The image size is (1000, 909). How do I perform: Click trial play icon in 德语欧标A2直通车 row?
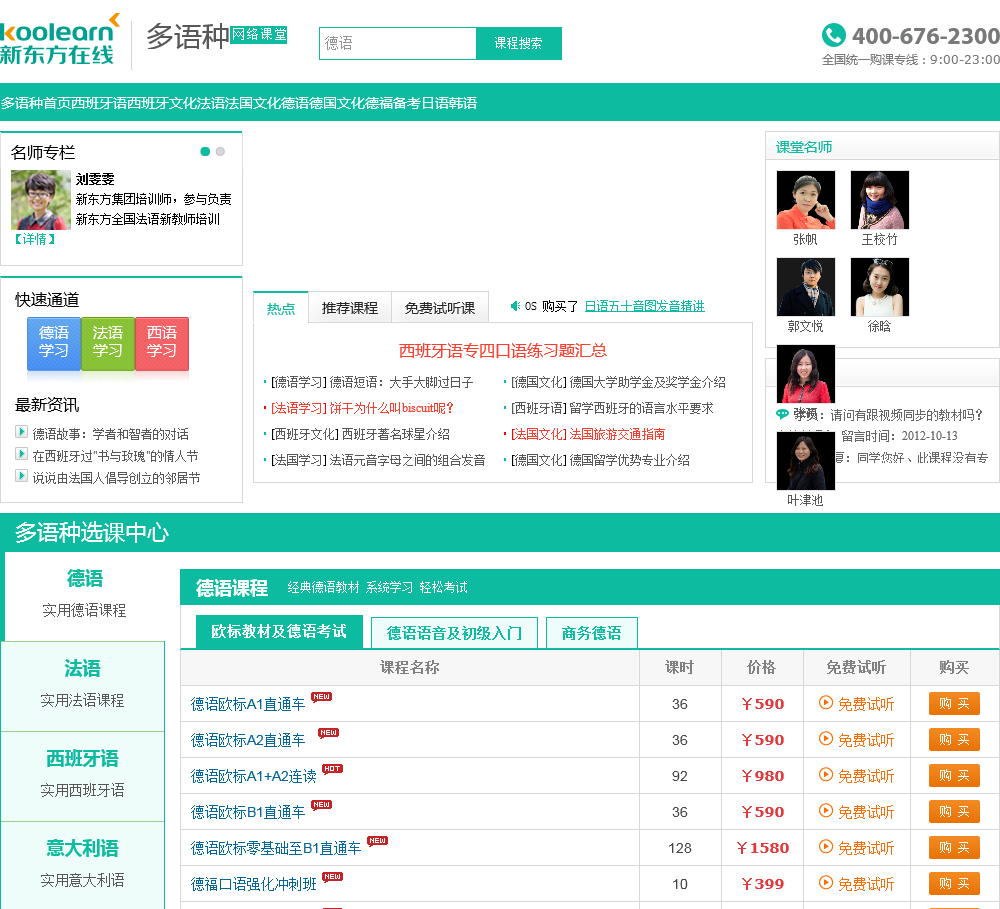coord(826,739)
